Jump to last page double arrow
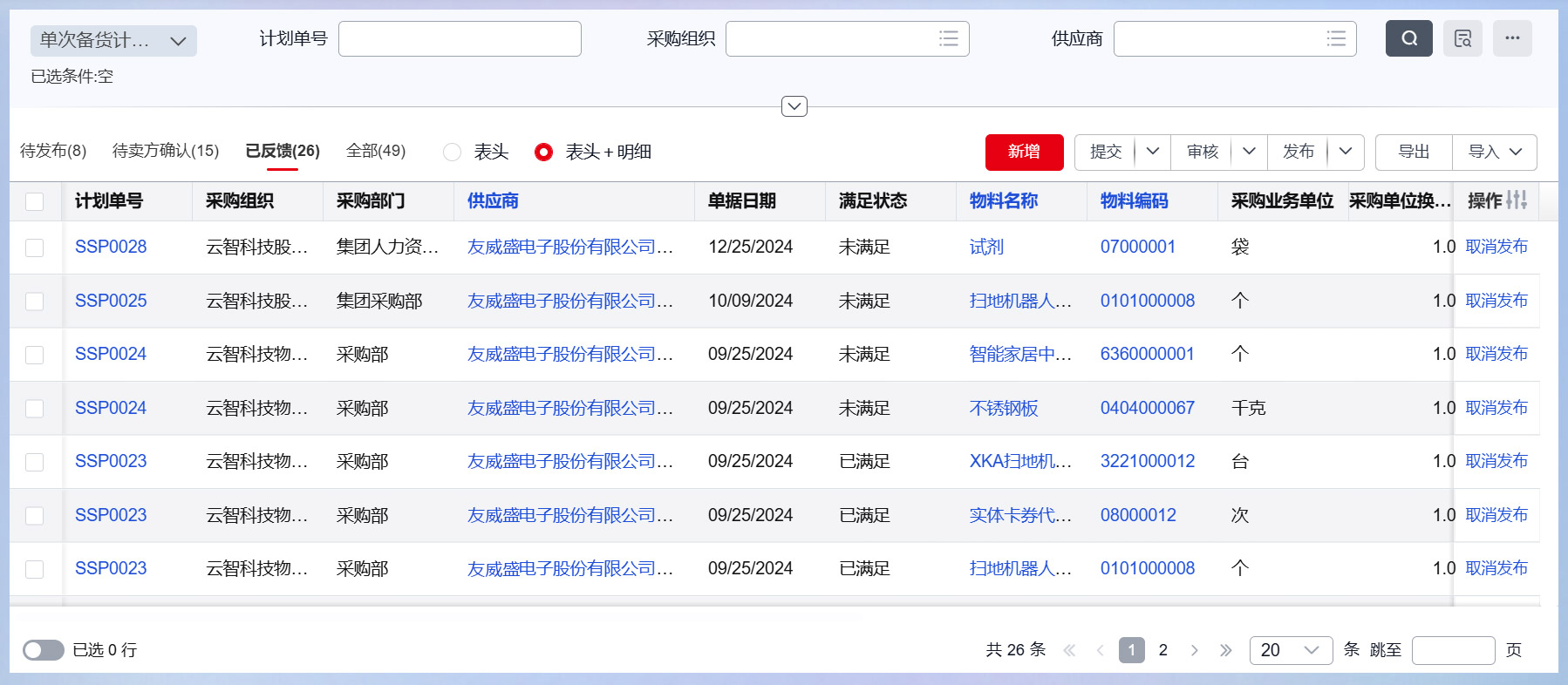1568x685 pixels. (1225, 650)
